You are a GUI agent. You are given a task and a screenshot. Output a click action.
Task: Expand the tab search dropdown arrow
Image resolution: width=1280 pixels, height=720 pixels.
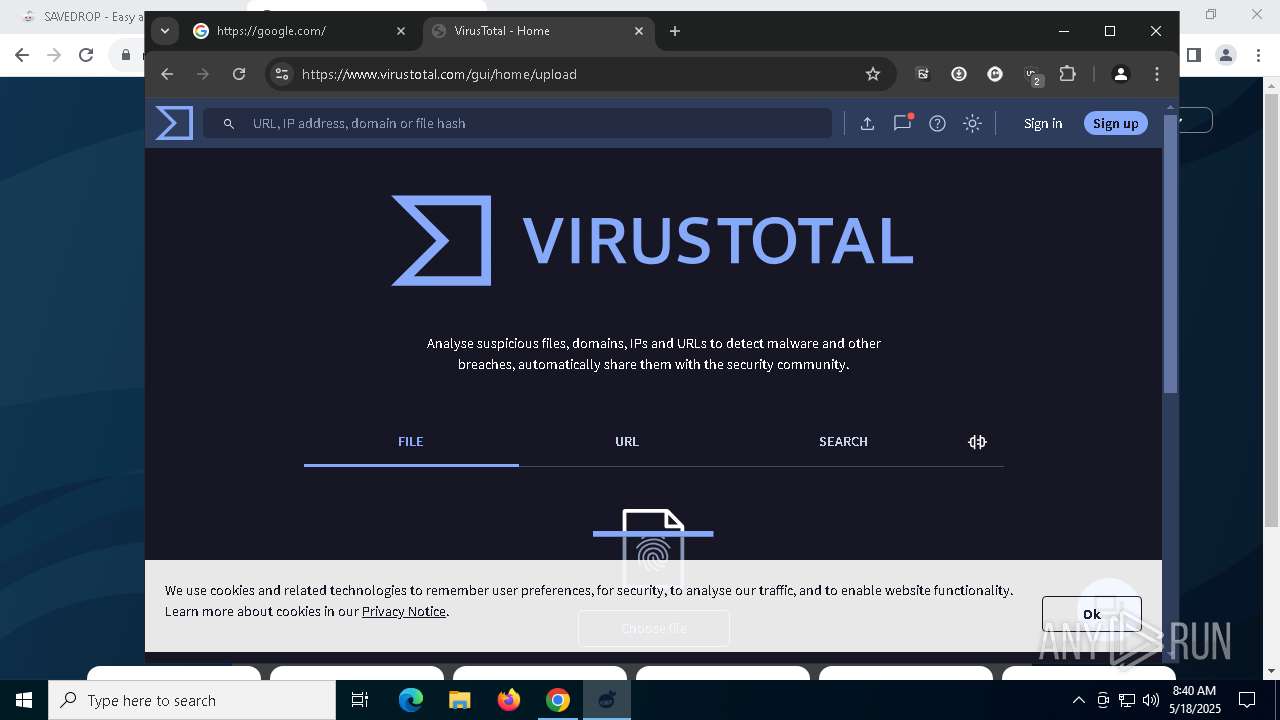165,31
